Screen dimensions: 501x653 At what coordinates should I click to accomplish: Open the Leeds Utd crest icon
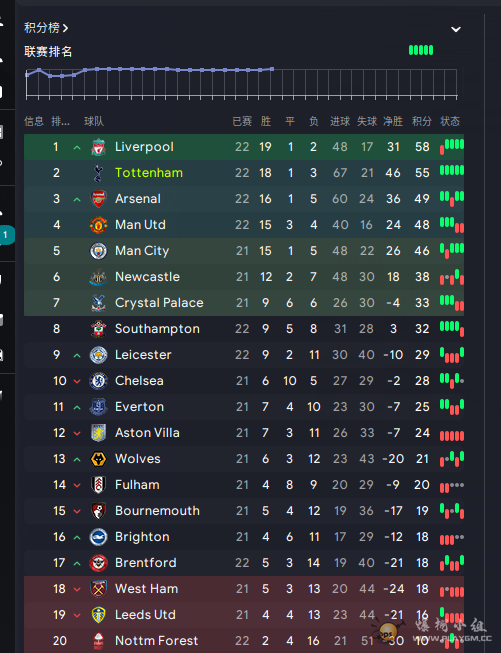point(98,615)
